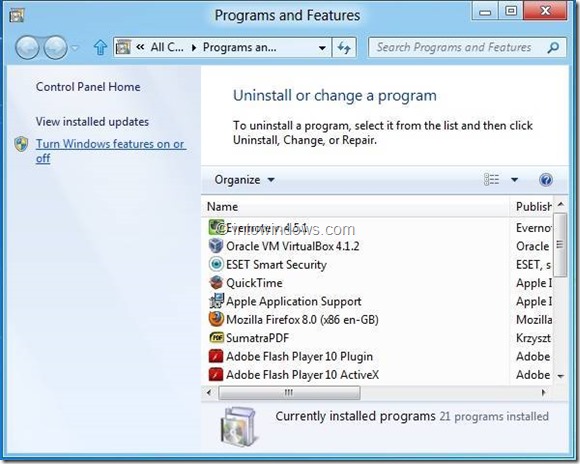Click the Back navigation arrow
The width and height of the screenshot is (580, 464).
(27, 47)
